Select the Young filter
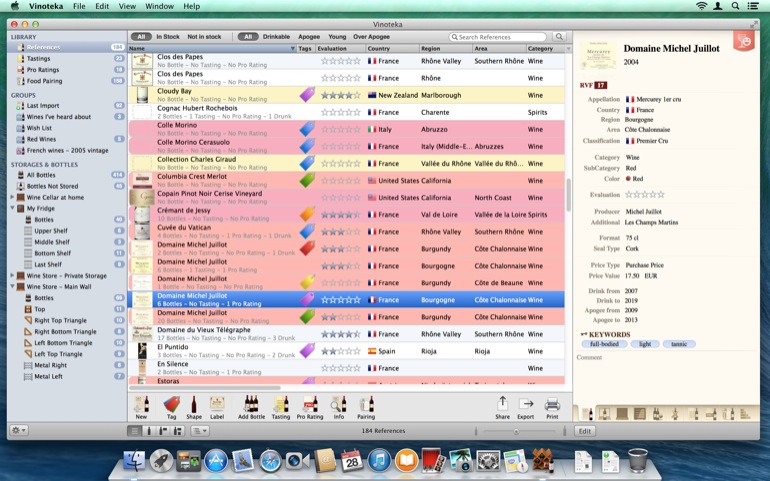Screen dimensions: 770x481 click(x=337, y=36)
